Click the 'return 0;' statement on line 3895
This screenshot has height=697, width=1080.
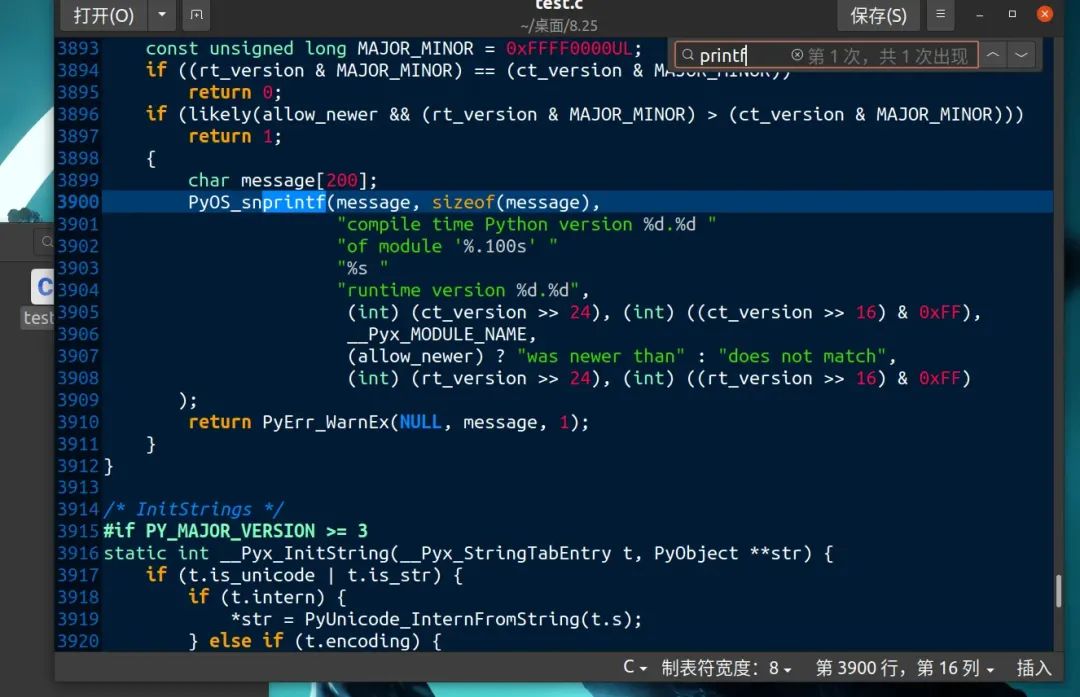235,92
